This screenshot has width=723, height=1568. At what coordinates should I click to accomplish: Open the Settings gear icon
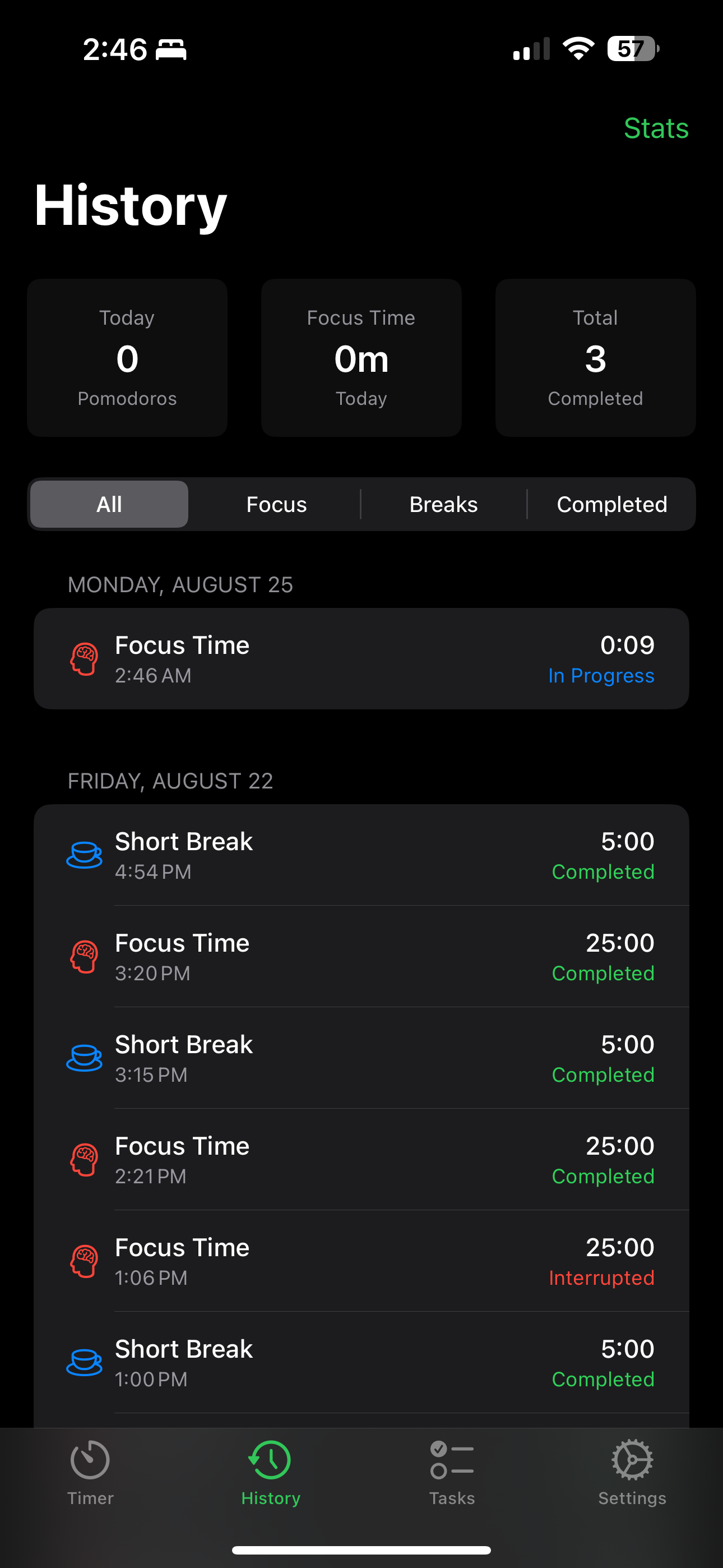click(632, 1460)
